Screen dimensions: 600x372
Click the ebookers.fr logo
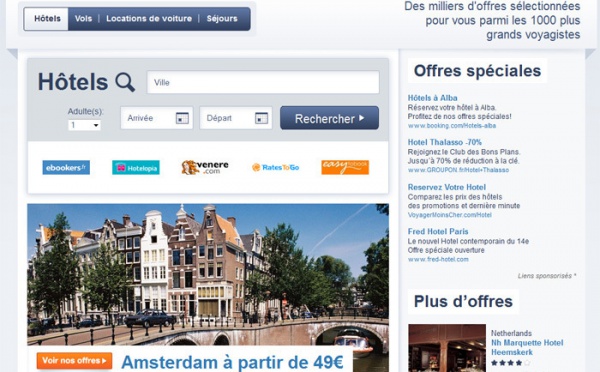[66, 168]
